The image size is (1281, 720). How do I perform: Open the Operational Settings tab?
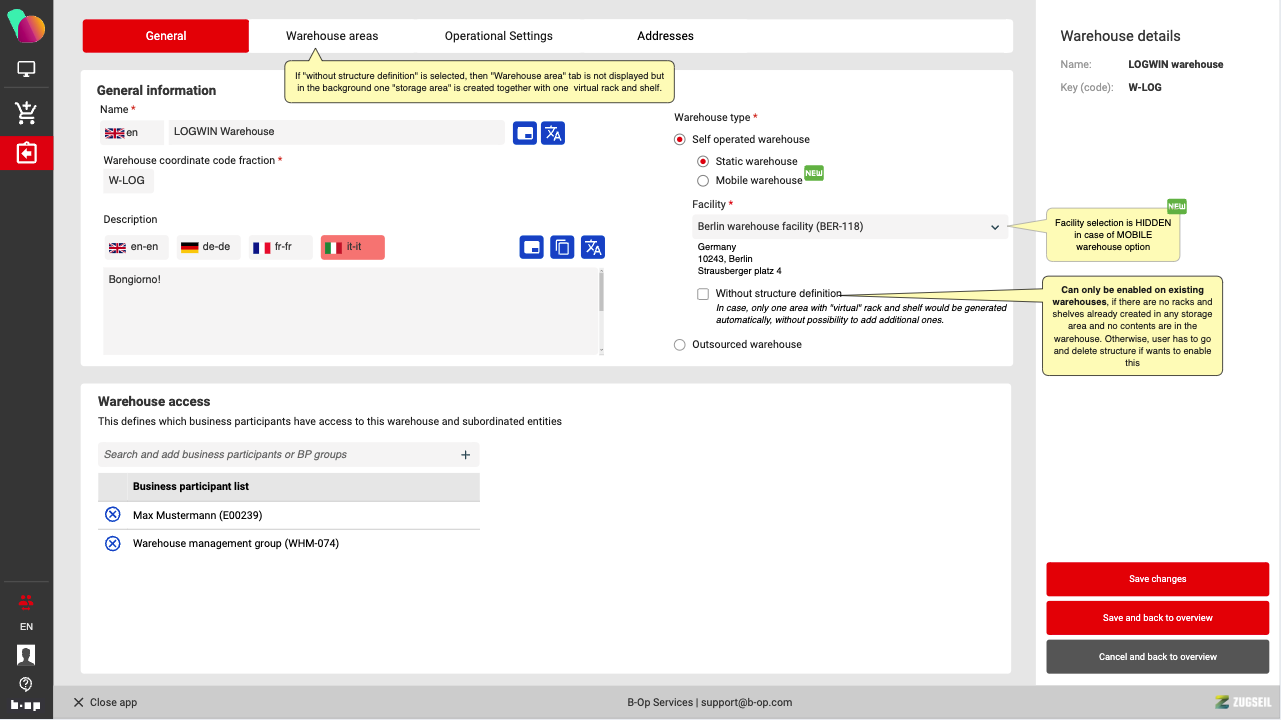498,36
